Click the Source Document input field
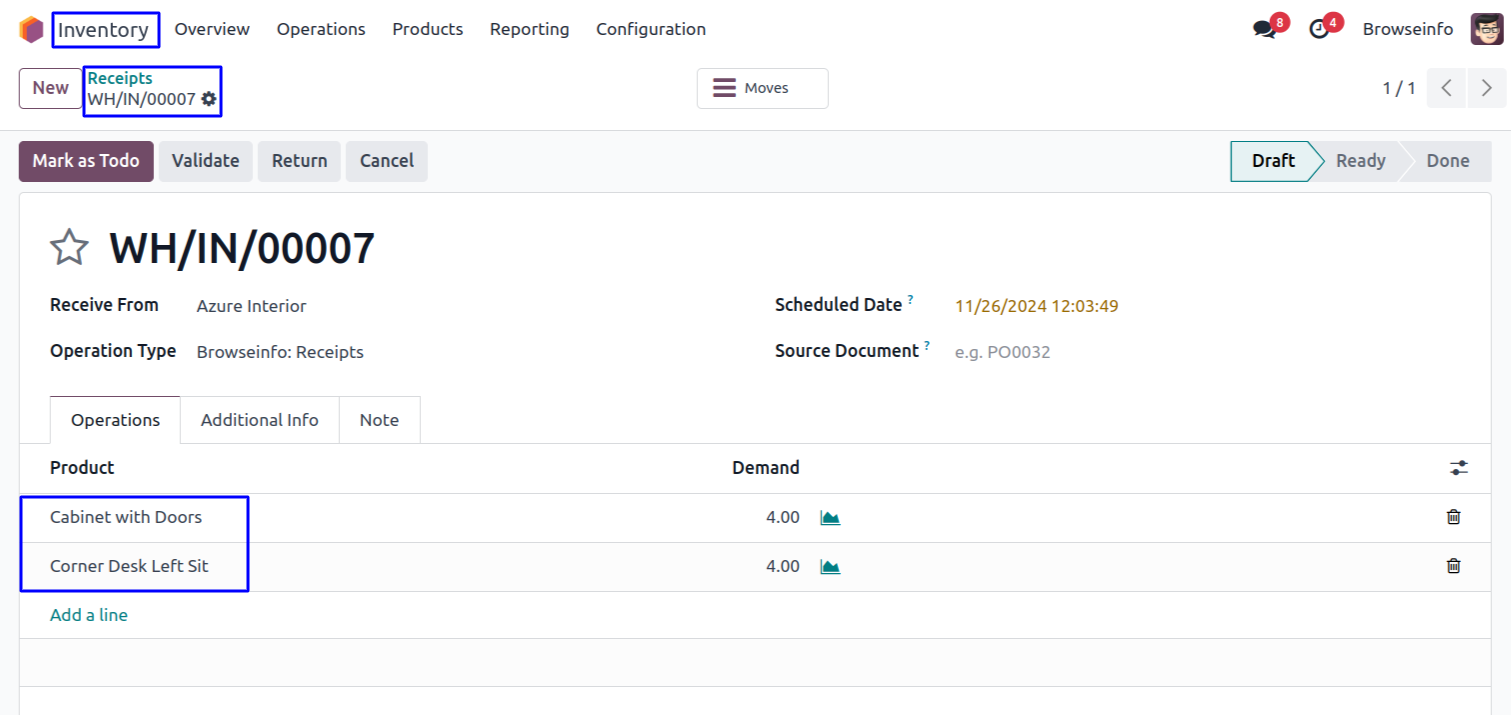This screenshot has width=1511, height=715. [1100, 352]
